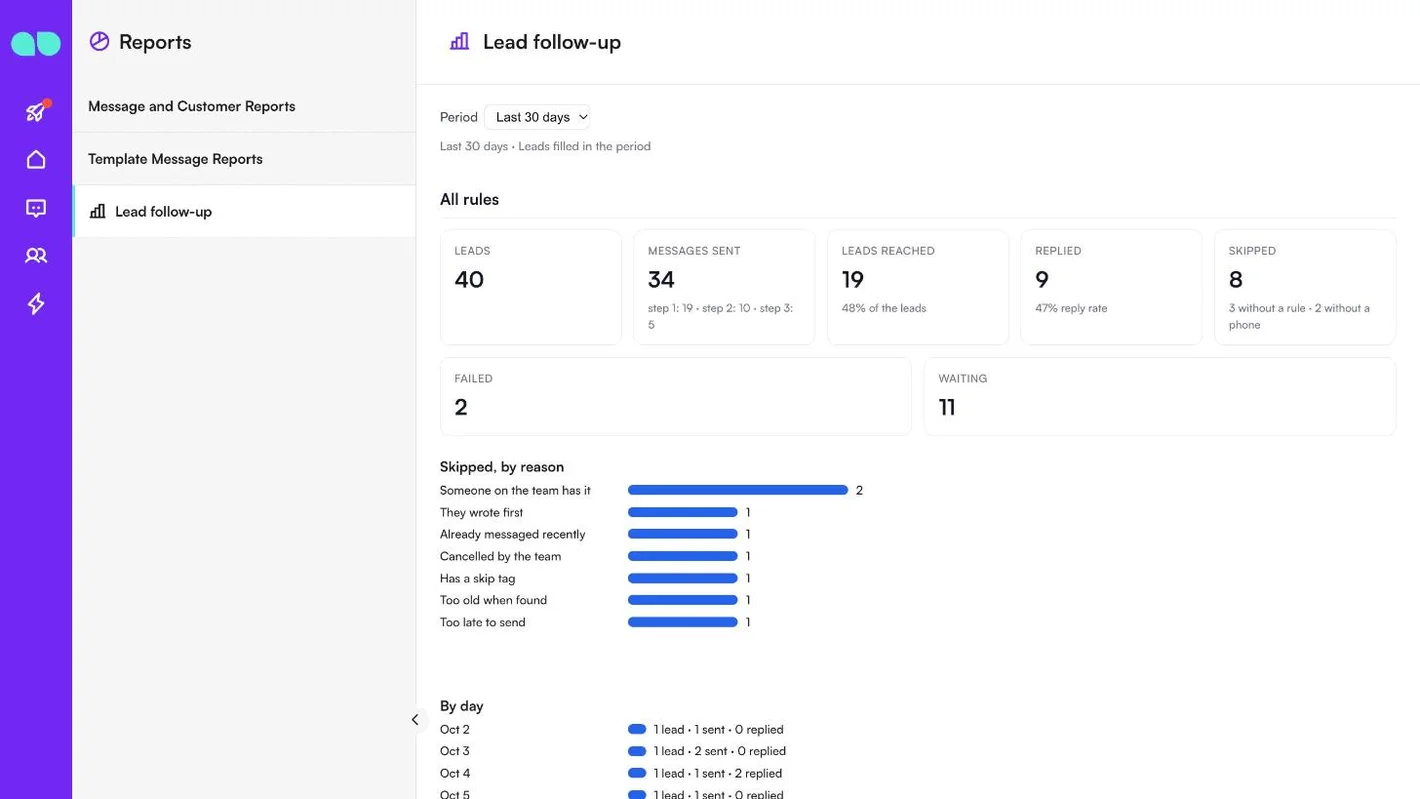Open the rocket launch icon
Screen dimensions: 1420x799
click(36, 111)
